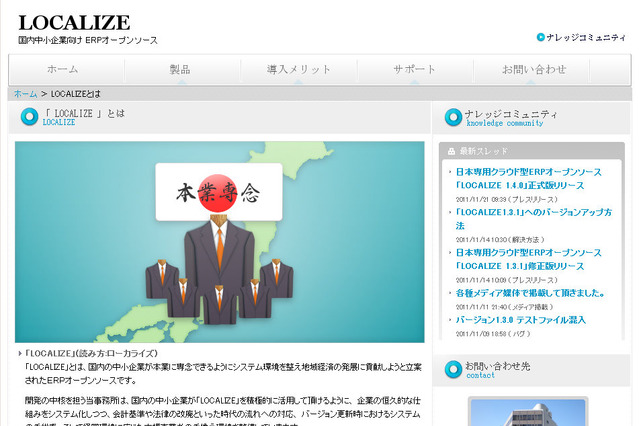
Task: Open ナレッジコミュニティ link at top right
Action: [586, 38]
